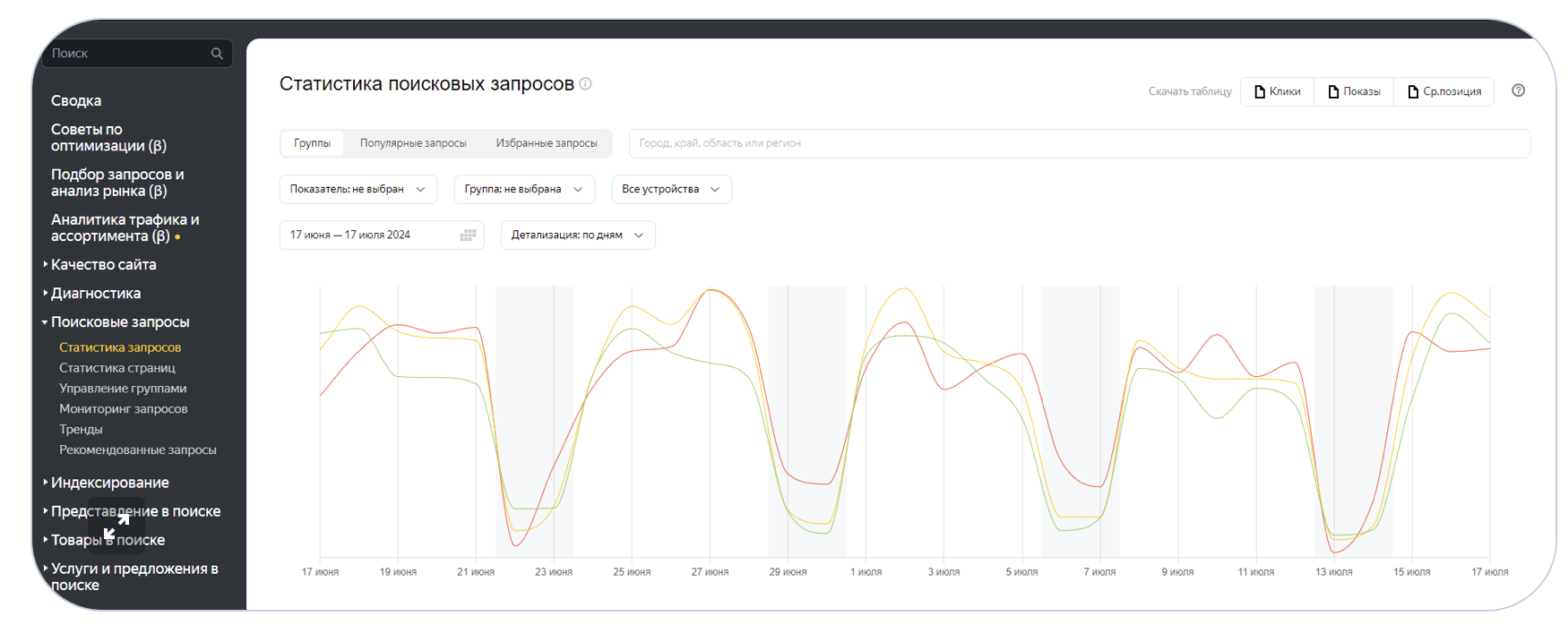Screen dimensions: 1568x625
Task: Open Детализация: по дням dropdown
Action: (577, 235)
